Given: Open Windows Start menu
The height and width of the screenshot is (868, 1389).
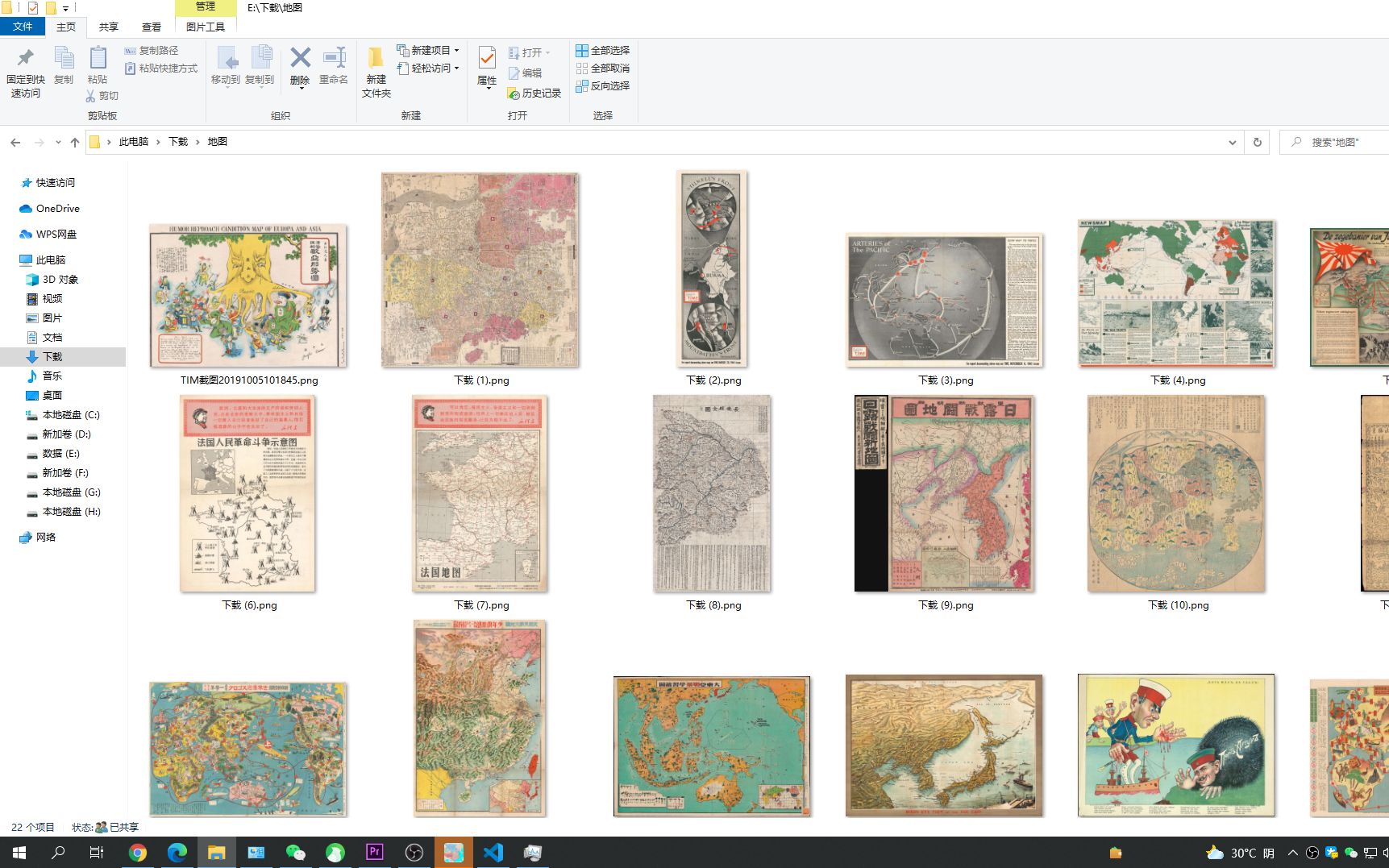Looking at the screenshot, I should click(19, 853).
